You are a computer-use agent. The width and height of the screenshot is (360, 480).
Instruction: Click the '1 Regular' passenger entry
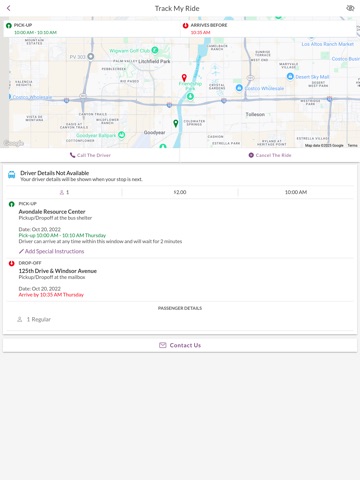pyautogui.click(x=34, y=319)
